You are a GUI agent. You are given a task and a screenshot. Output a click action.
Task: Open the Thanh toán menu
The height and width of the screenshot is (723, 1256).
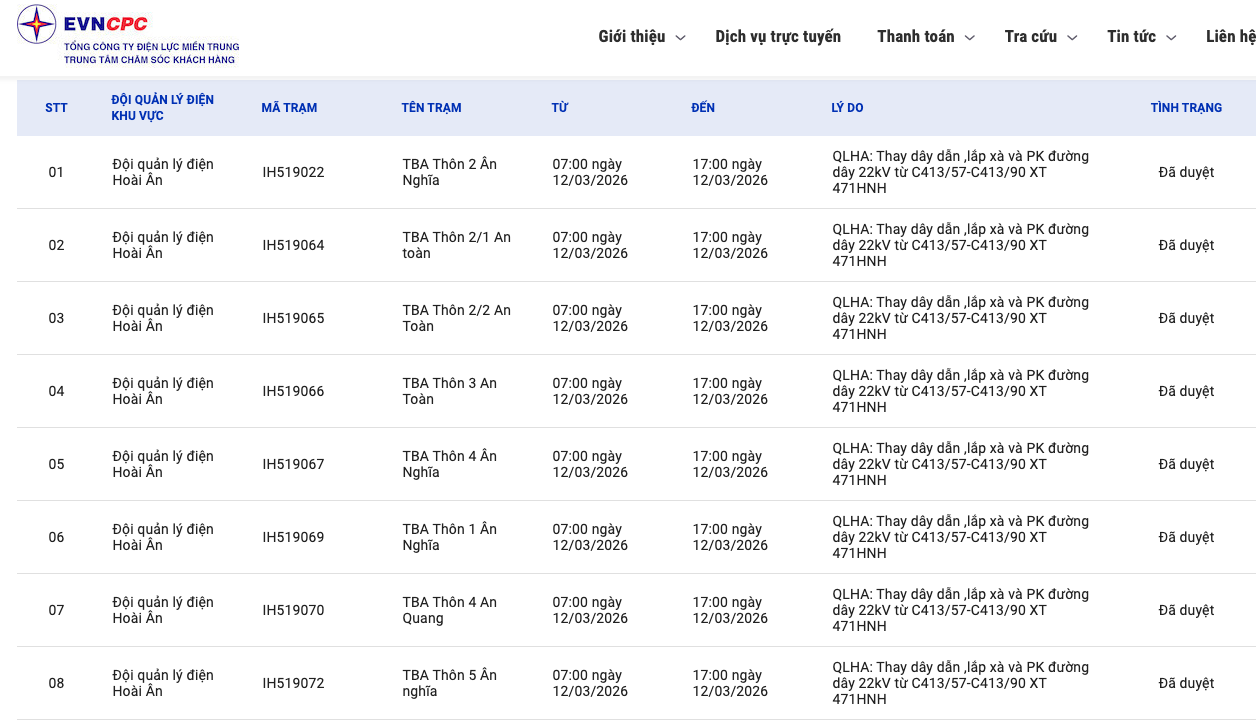click(x=915, y=37)
